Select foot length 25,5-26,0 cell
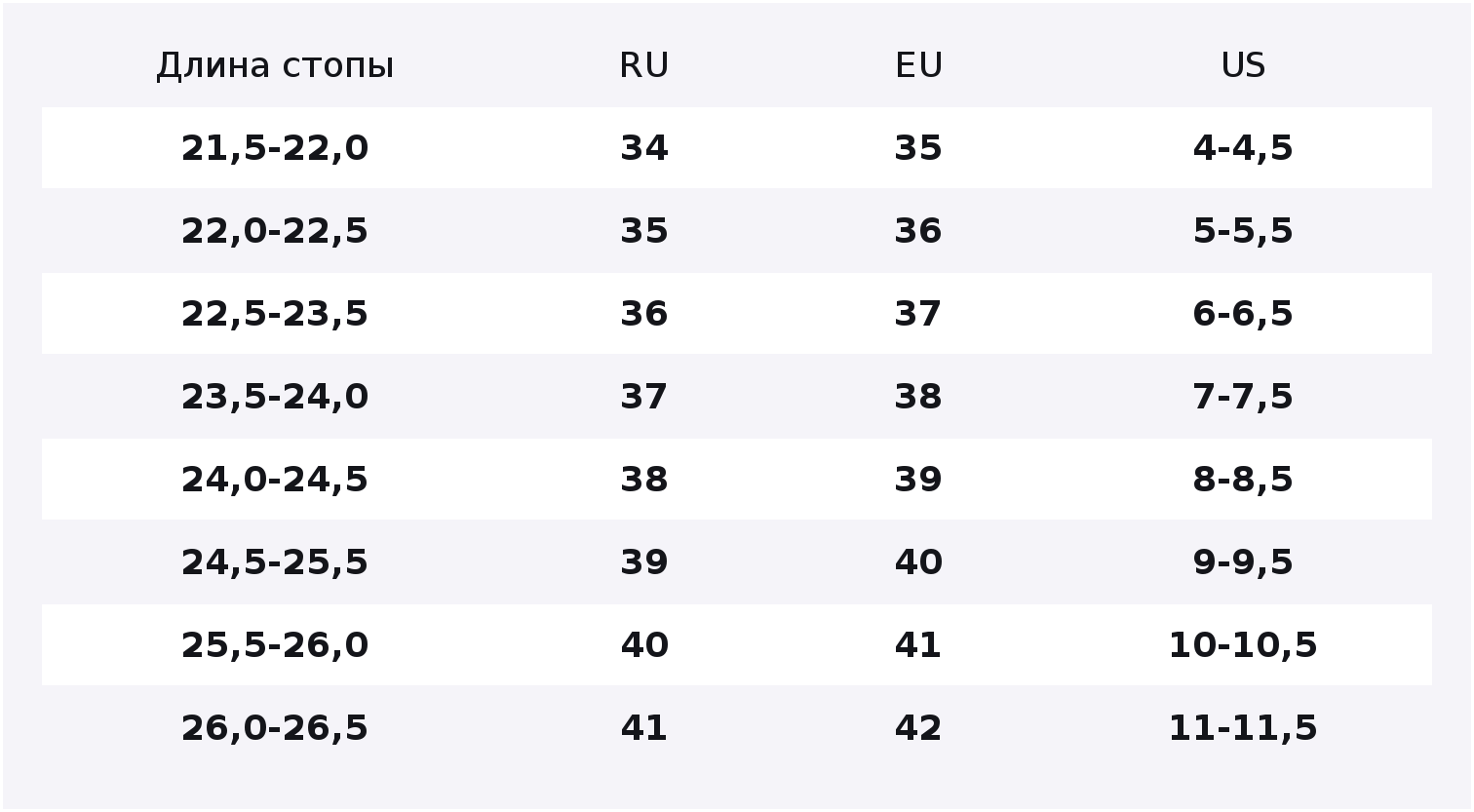This screenshot has width=1474, height=812. click(x=275, y=645)
